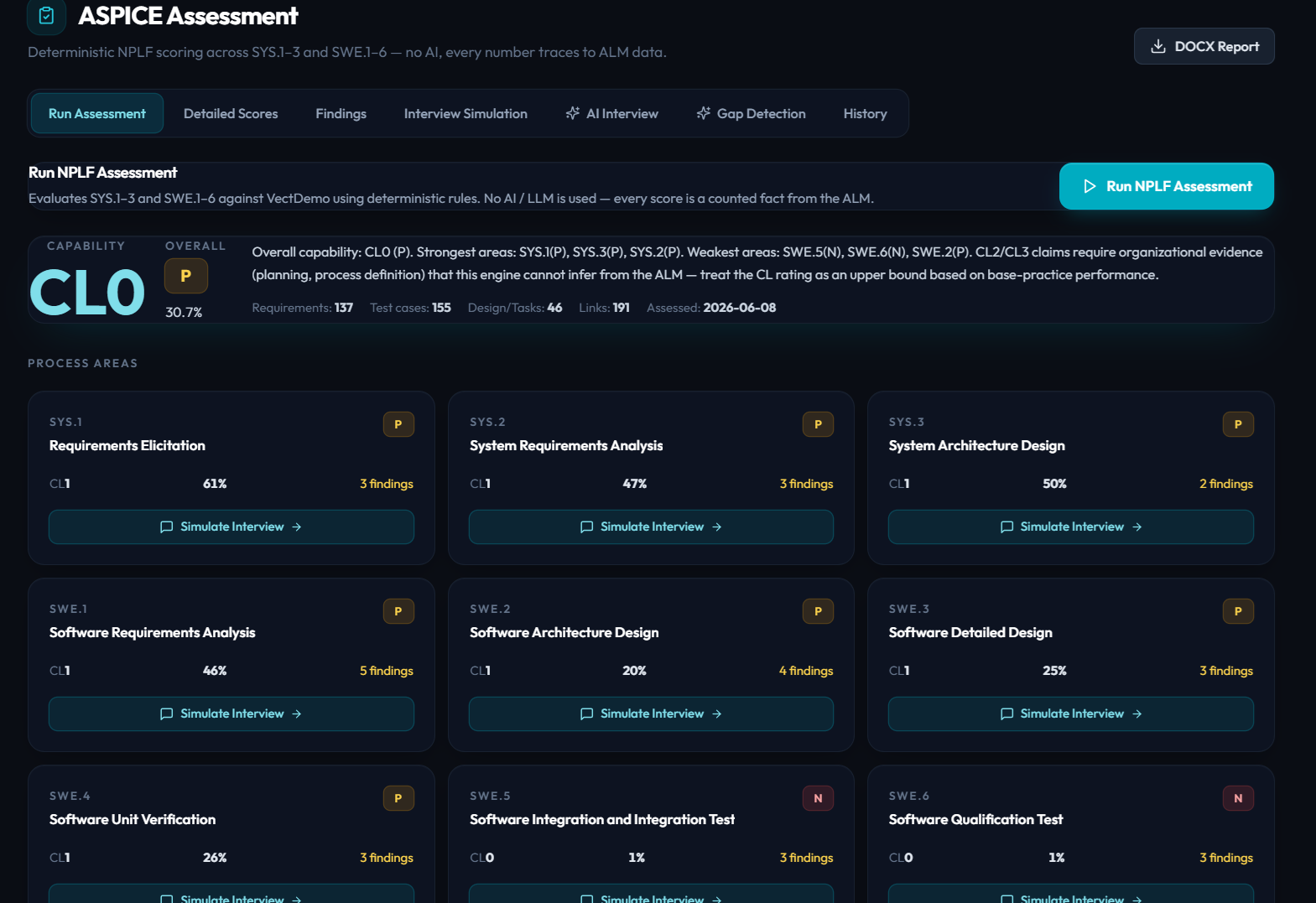Simulate Interview for System Architecture Design
Image resolution: width=1316 pixels, height=903 pixels.
tap(1071, 527)
